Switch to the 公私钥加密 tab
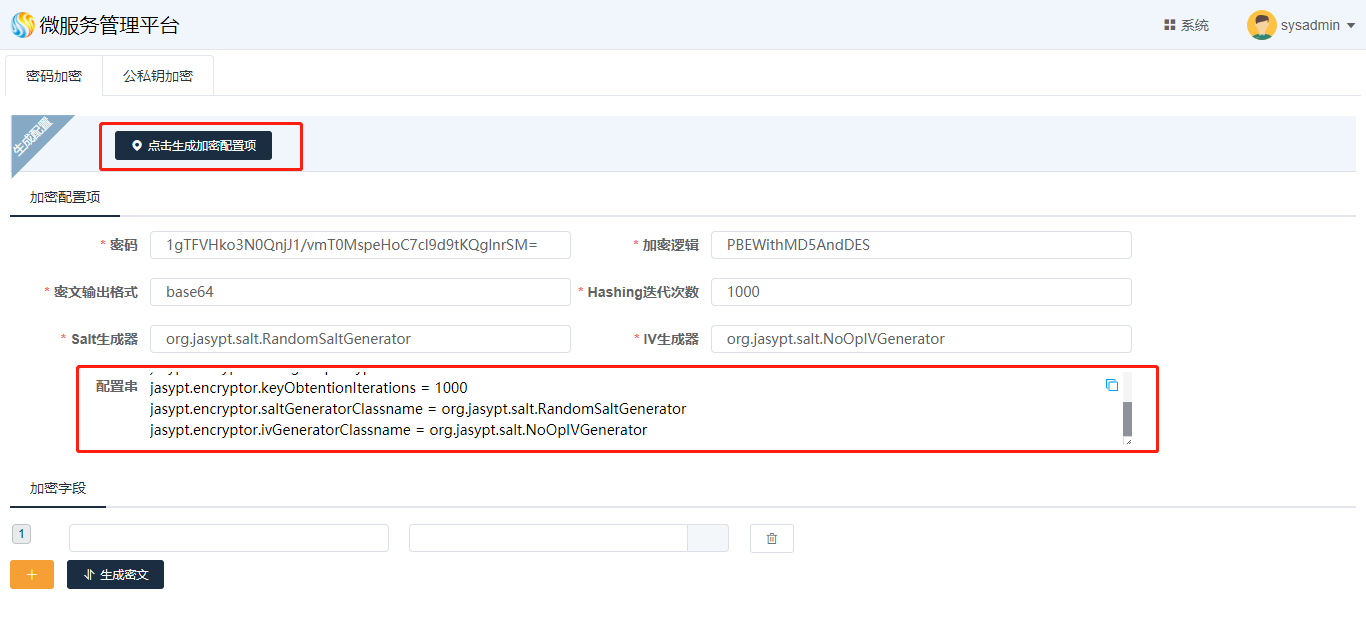 [158, 76]
